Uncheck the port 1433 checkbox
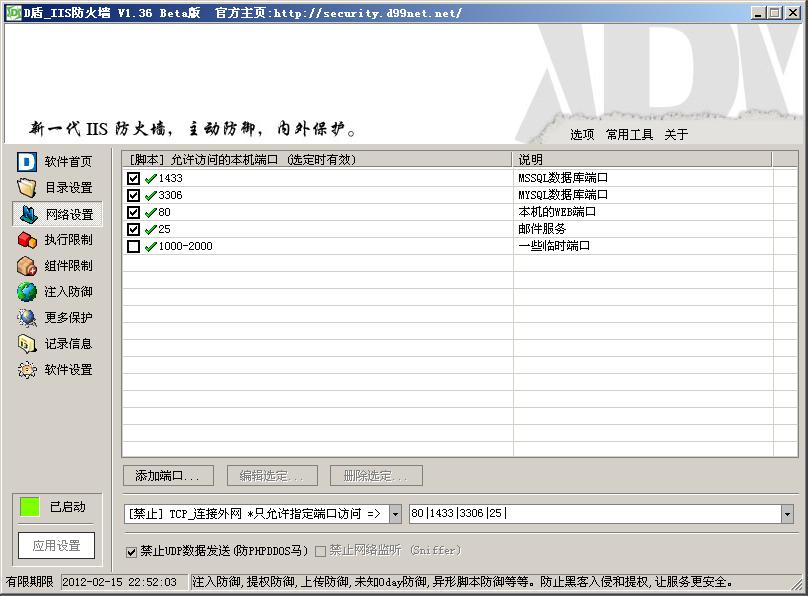Viewport: 808px width, 596px height. [x=133, y=178]
